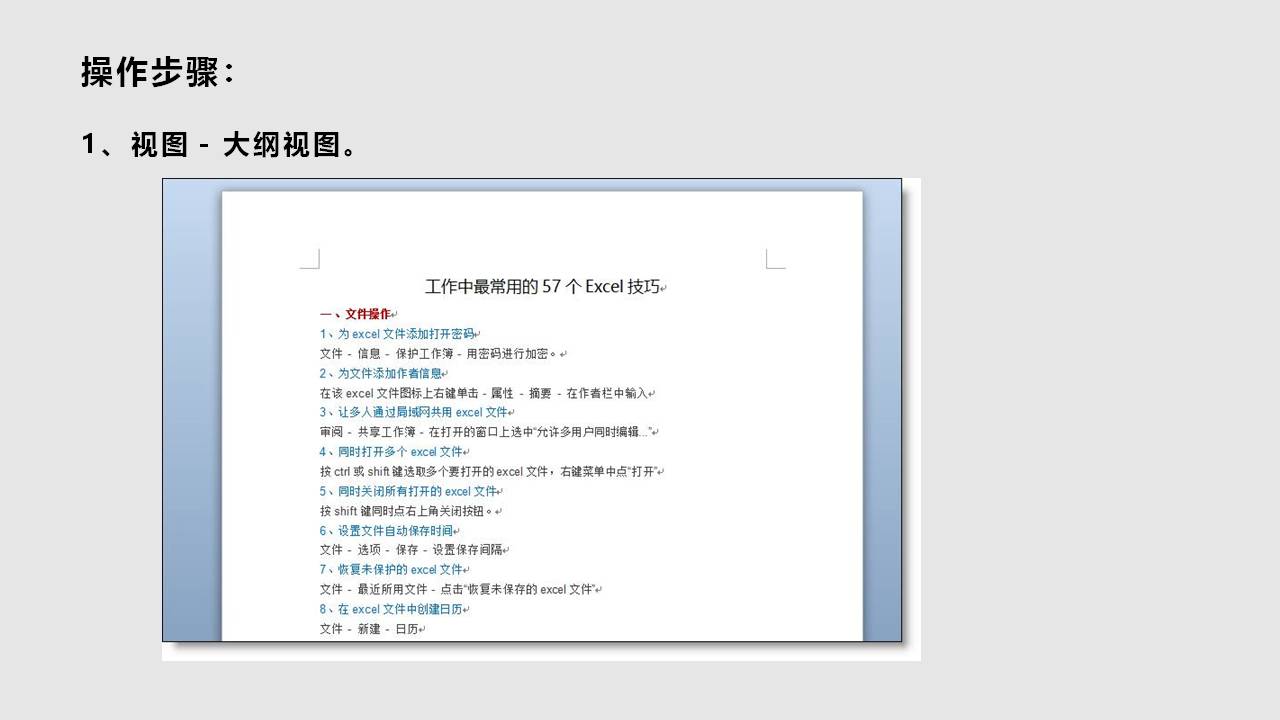
Task: Click heading 6、设置文件自动保存时间
Action: [386, 531]
